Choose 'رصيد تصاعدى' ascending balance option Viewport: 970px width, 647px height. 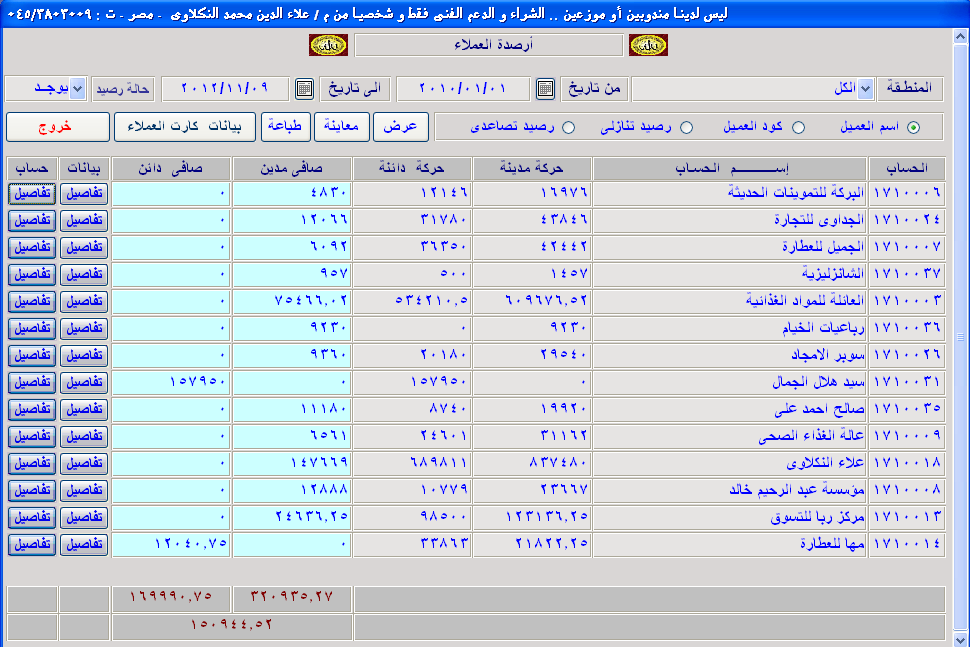tap(568, 127)
